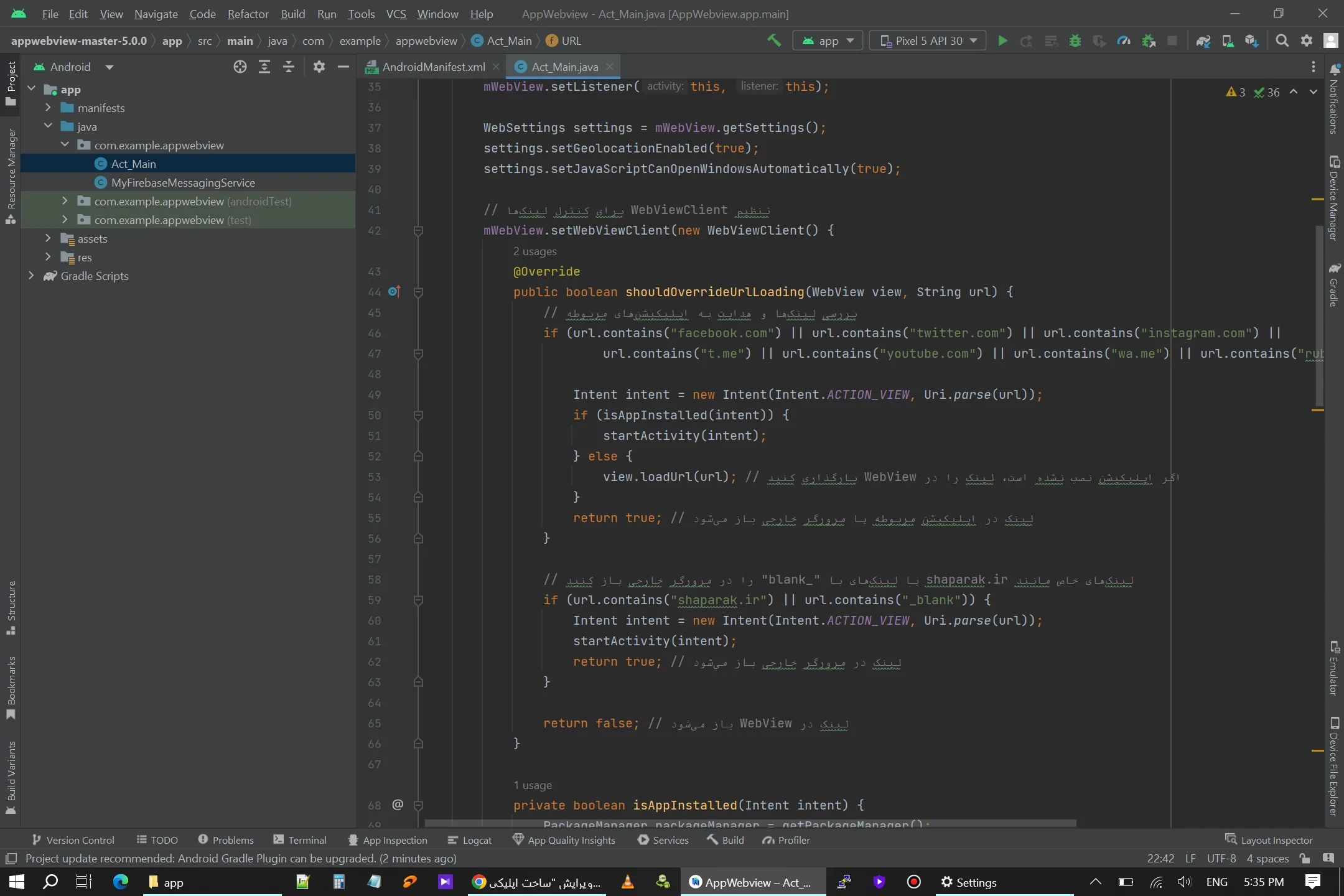Image resolution: width=1344 pixels, height=896 pixels.
Task: Open App Quality Insights tool window
Action: coord(564,840)
